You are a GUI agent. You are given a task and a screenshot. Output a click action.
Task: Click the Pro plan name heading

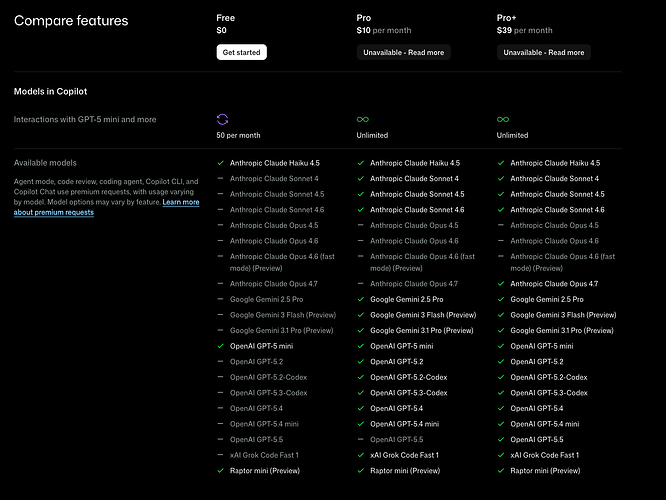click(364, 18)
